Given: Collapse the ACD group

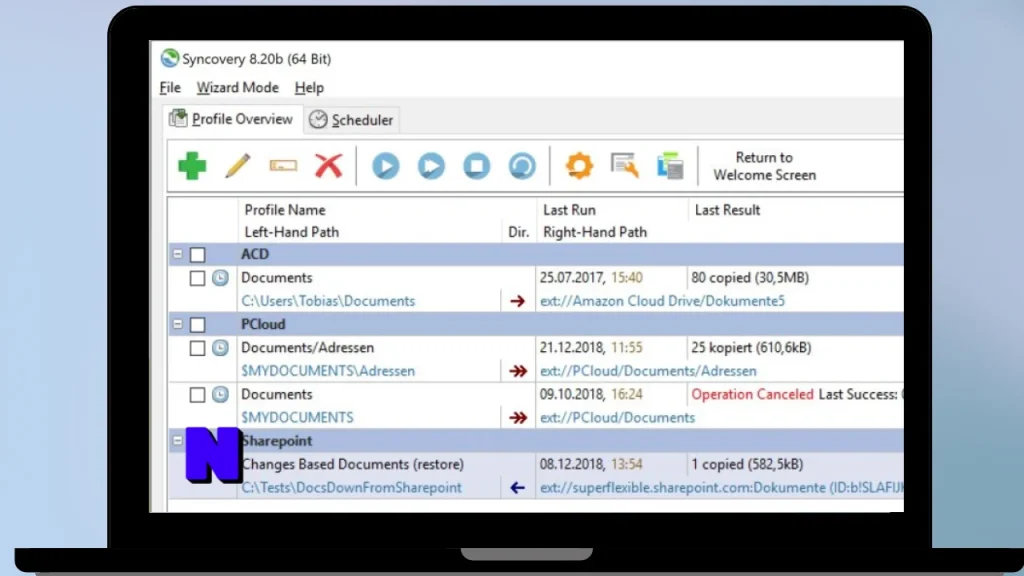Looking at the screenshot, I should pyautogui.click(x=178, y=253).
